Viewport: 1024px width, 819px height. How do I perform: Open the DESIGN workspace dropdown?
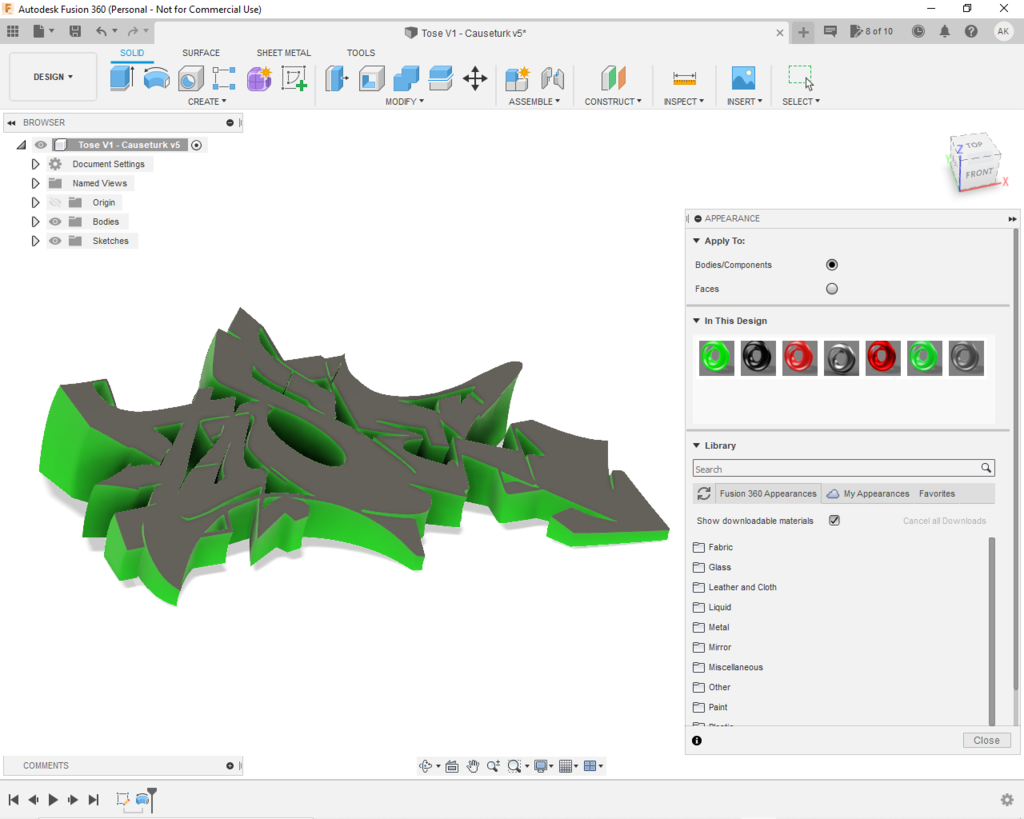tap(53, 77)
